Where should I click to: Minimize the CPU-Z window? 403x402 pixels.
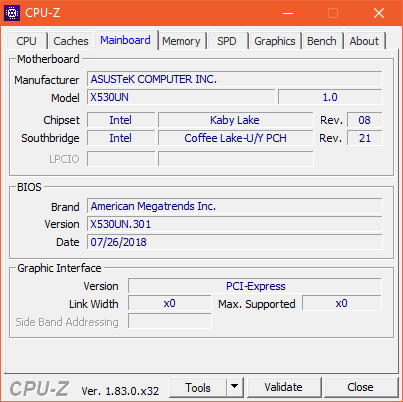tap(288, 13)
